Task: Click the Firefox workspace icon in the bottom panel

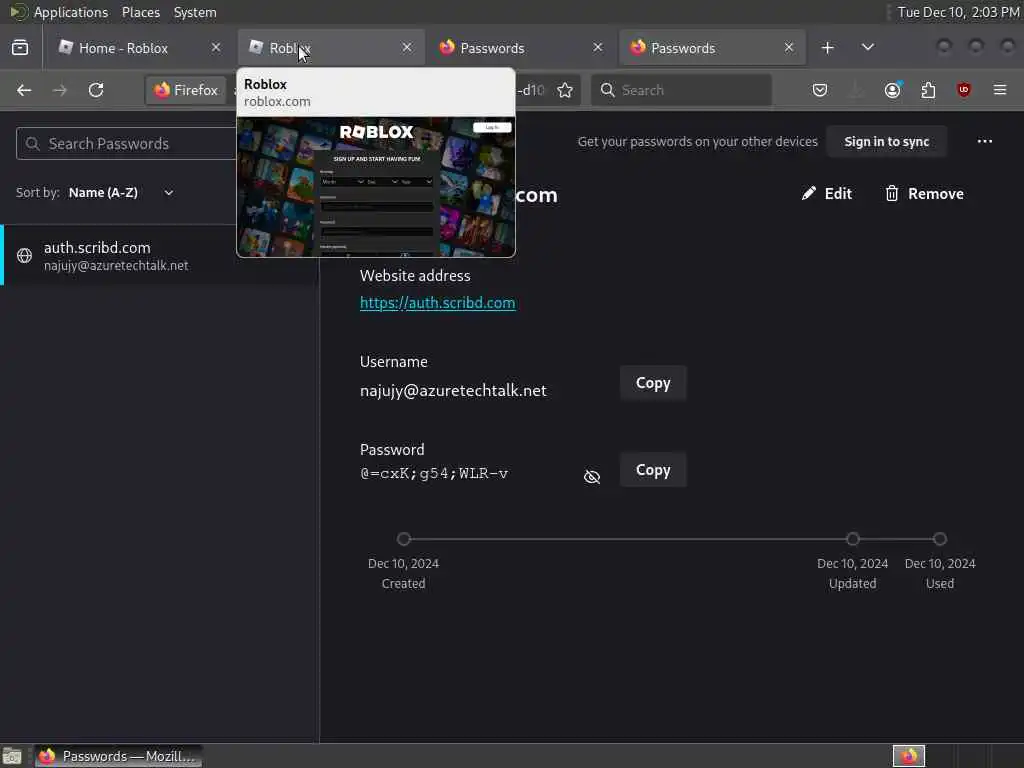Action: pos(909,756)
